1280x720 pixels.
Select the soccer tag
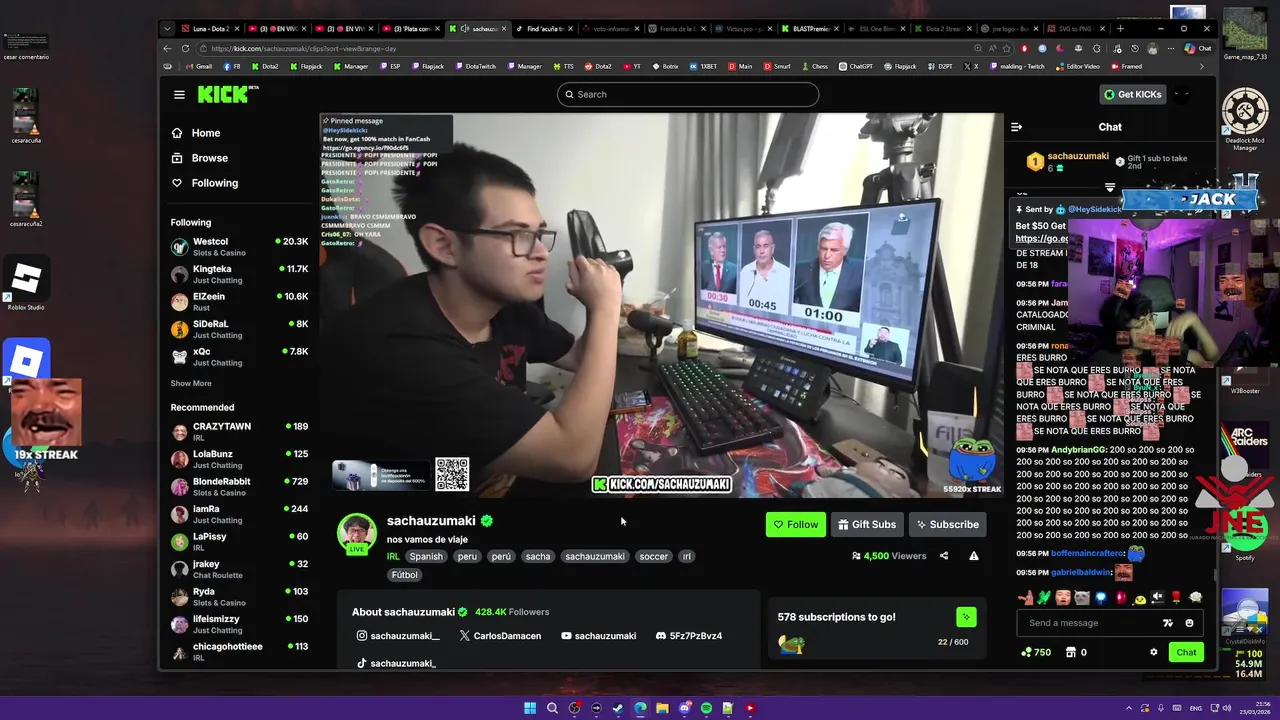click(653, 557)
